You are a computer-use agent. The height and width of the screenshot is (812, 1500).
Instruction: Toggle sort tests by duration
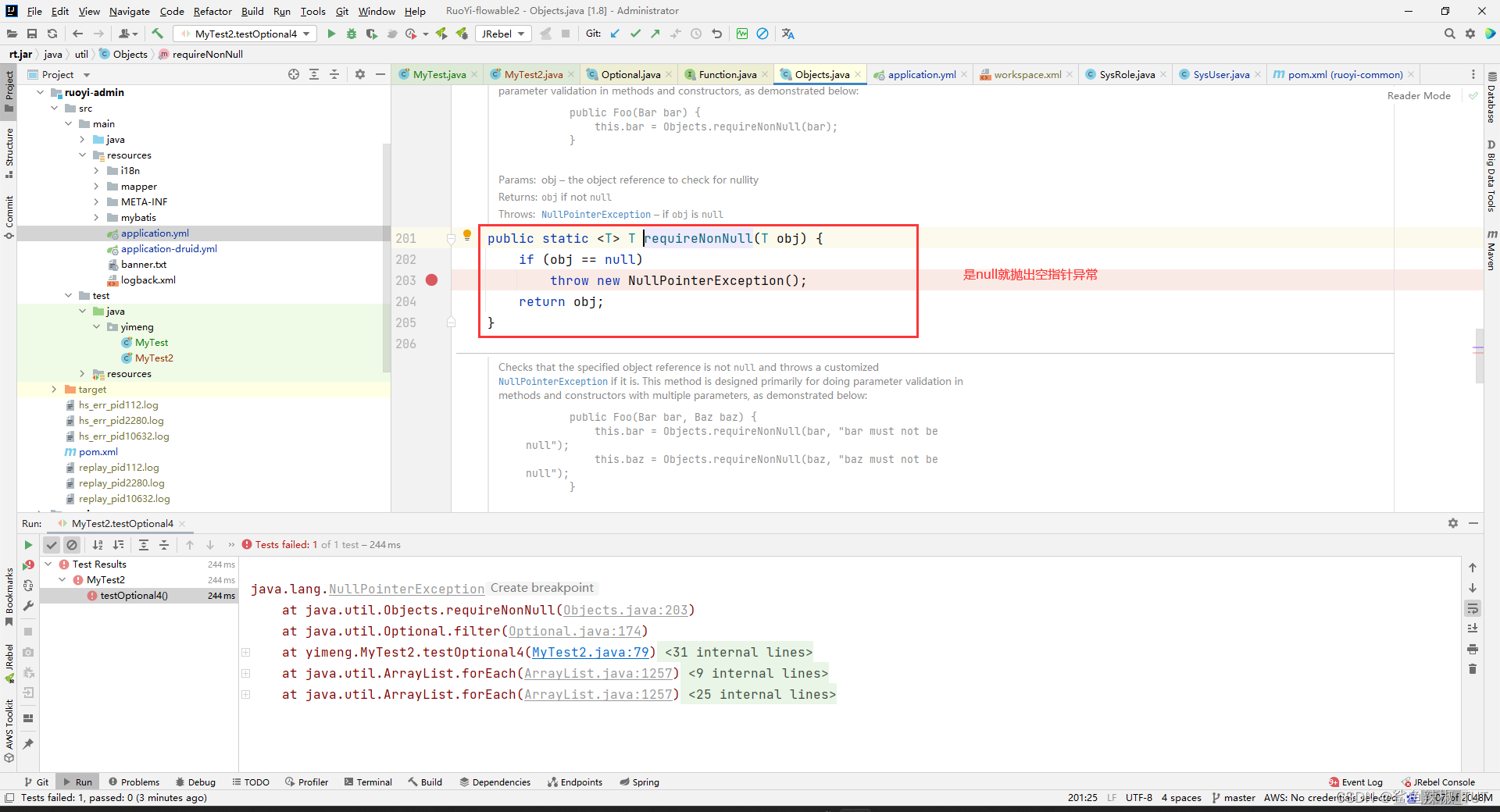tap(118, 545)
